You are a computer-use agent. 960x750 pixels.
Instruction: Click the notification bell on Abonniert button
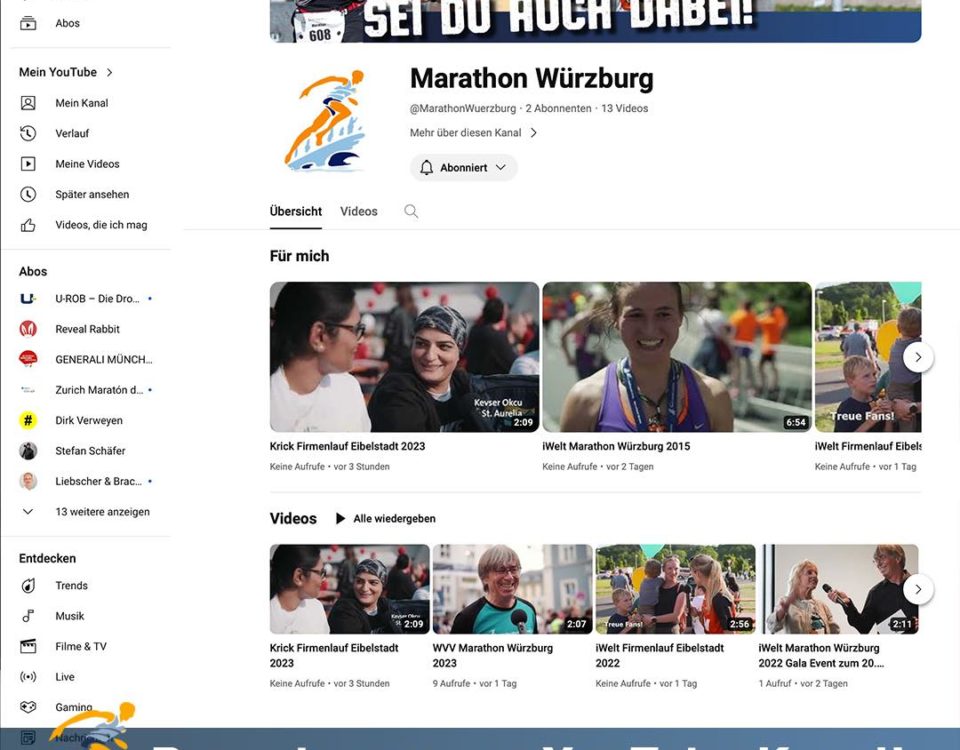coord(427,168)
